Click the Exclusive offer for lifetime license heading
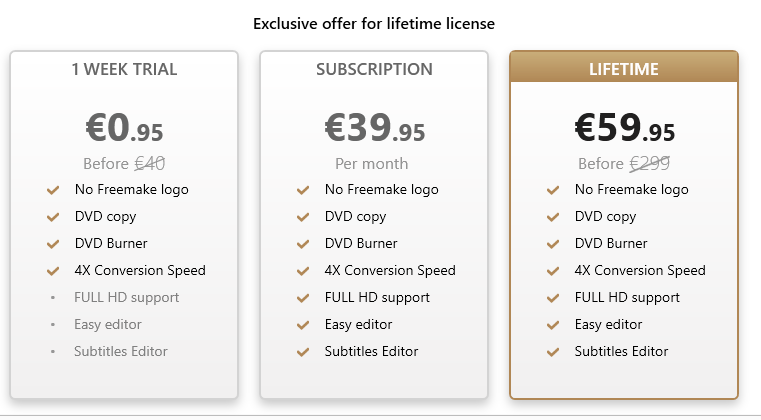The width and height of the screenshot is (761, 420). (x=374, y=23)
